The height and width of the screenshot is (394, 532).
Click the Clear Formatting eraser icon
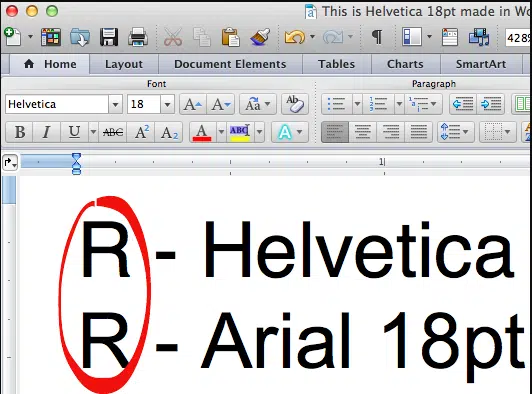point(294,104)
